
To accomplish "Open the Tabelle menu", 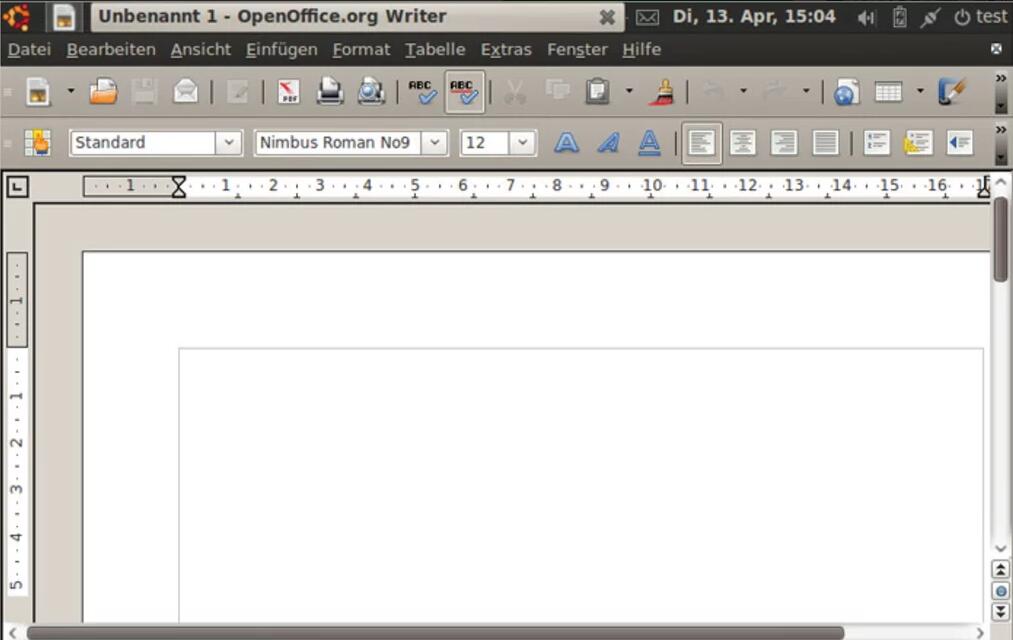I will [435, 49].
